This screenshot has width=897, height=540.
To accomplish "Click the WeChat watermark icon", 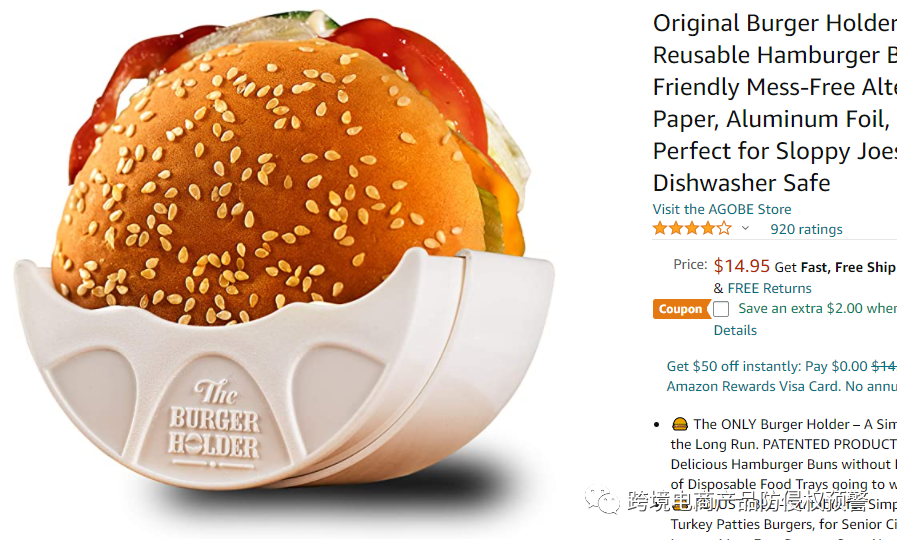I will (602, 501).
